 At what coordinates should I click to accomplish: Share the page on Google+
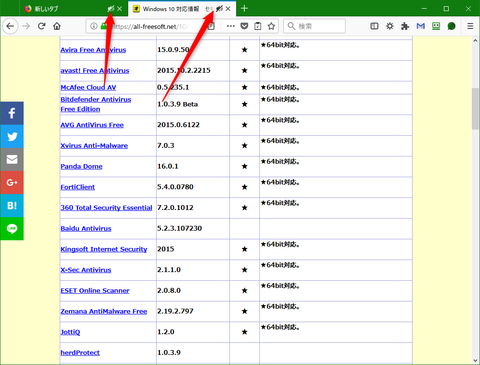tap(12, 182)
